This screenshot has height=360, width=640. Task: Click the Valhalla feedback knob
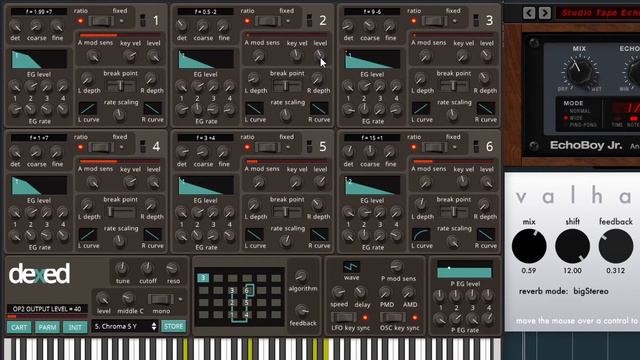pyautogui.click(x=616, y=246)
